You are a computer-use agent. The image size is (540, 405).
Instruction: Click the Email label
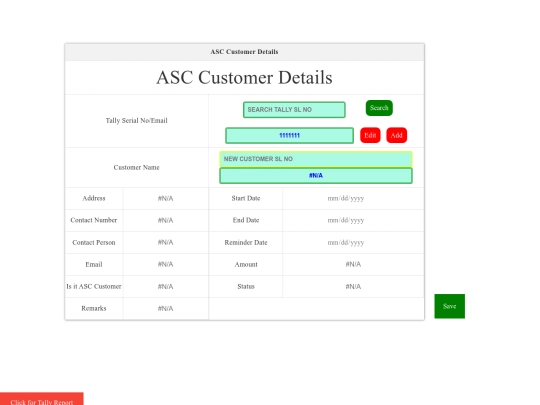point(94,264)
